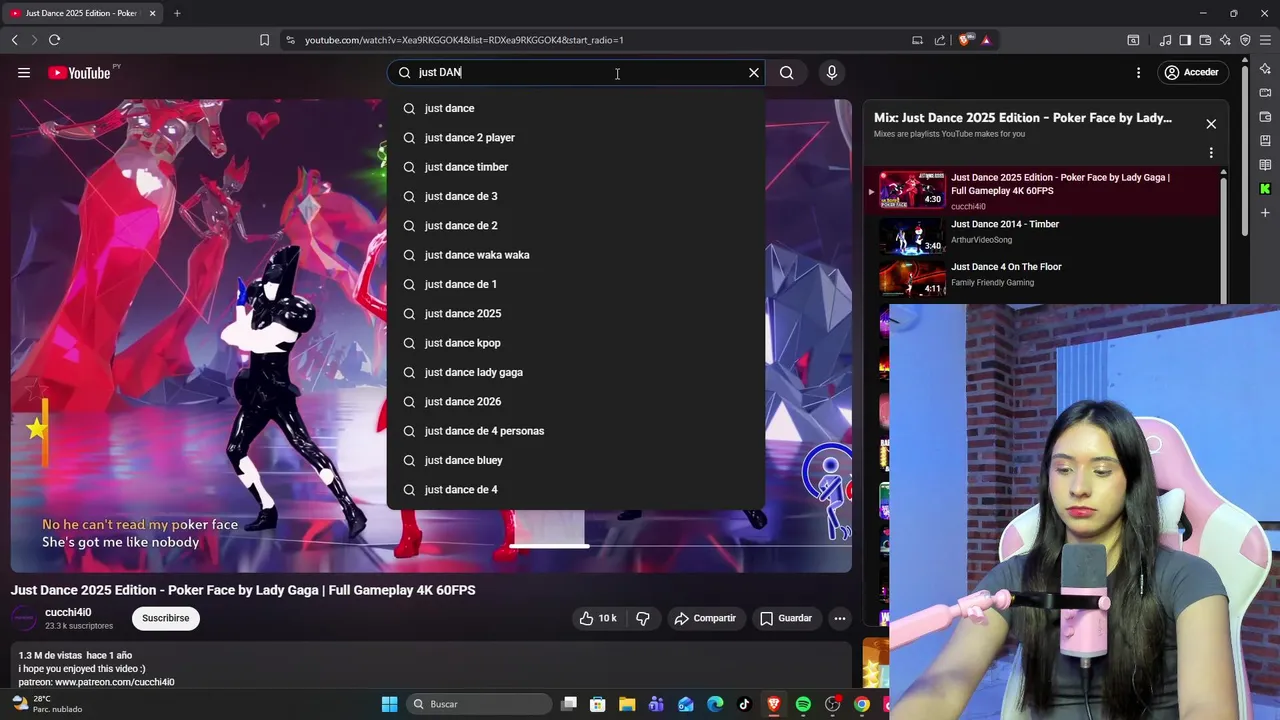Select the suggestion 'just dance kpop'
Viewport: 1280px width, 720px height.
pyautogui.click(x=575, y=343)
